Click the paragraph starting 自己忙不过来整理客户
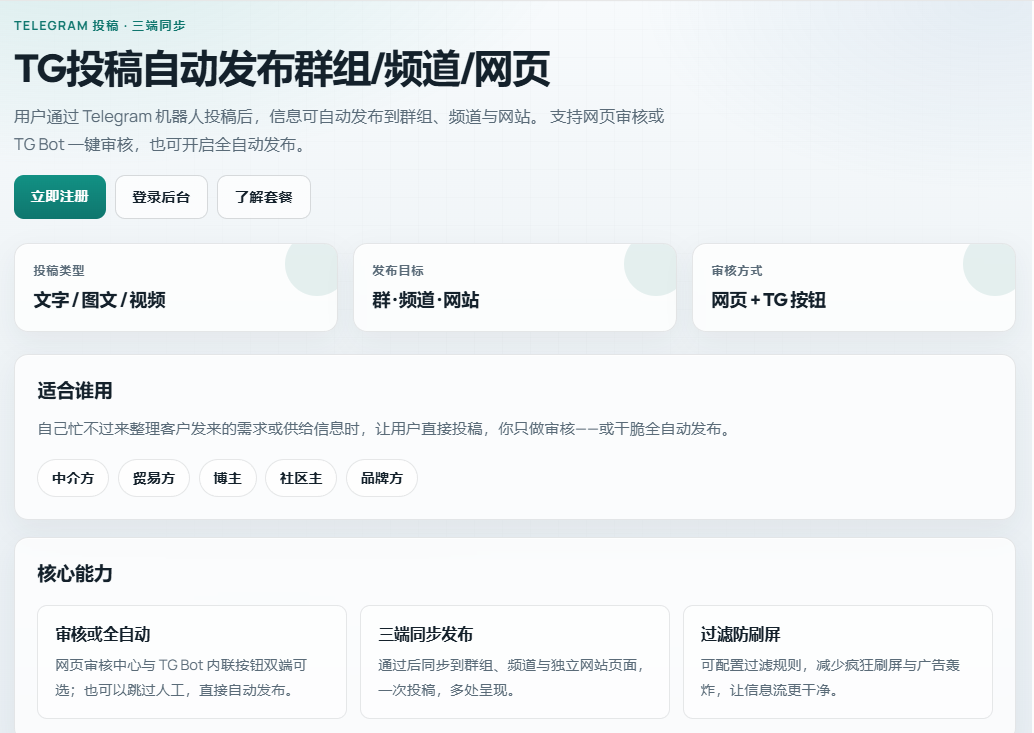1034x733 pixels. tap(385, 429)
